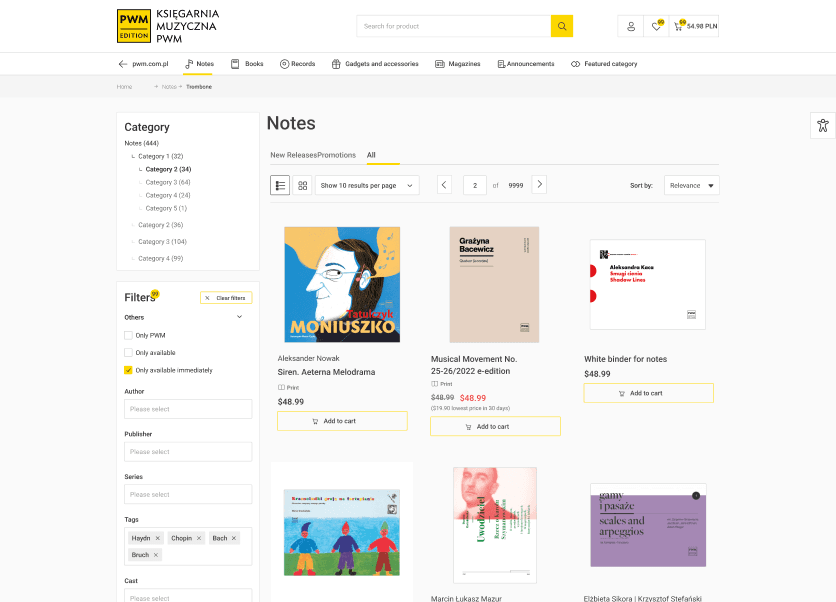This screenshot has width=836, height=602.
Task: Open the Grażyna Bacewicz cover thumbnail
Action: pos(494,285)
